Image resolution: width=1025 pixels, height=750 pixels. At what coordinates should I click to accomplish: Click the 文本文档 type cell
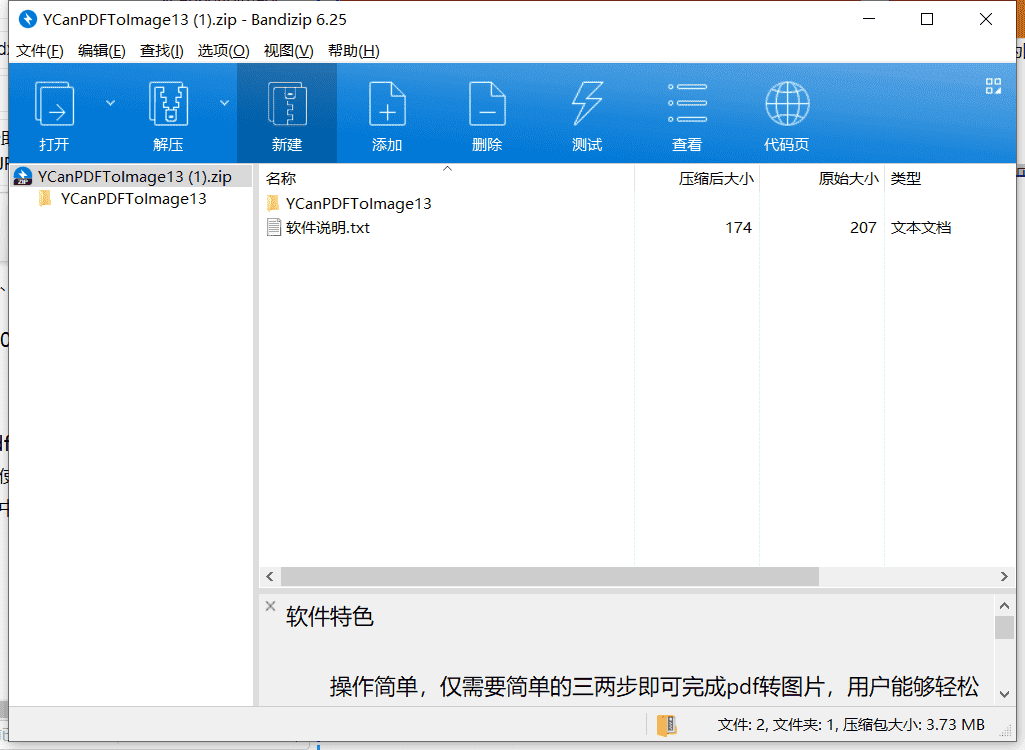coord(920,228)
